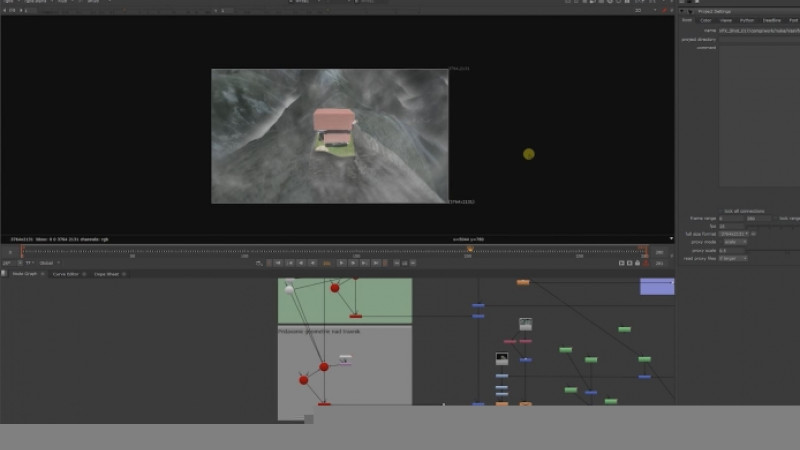Open the Global frame range dropdown

point(49,263)
